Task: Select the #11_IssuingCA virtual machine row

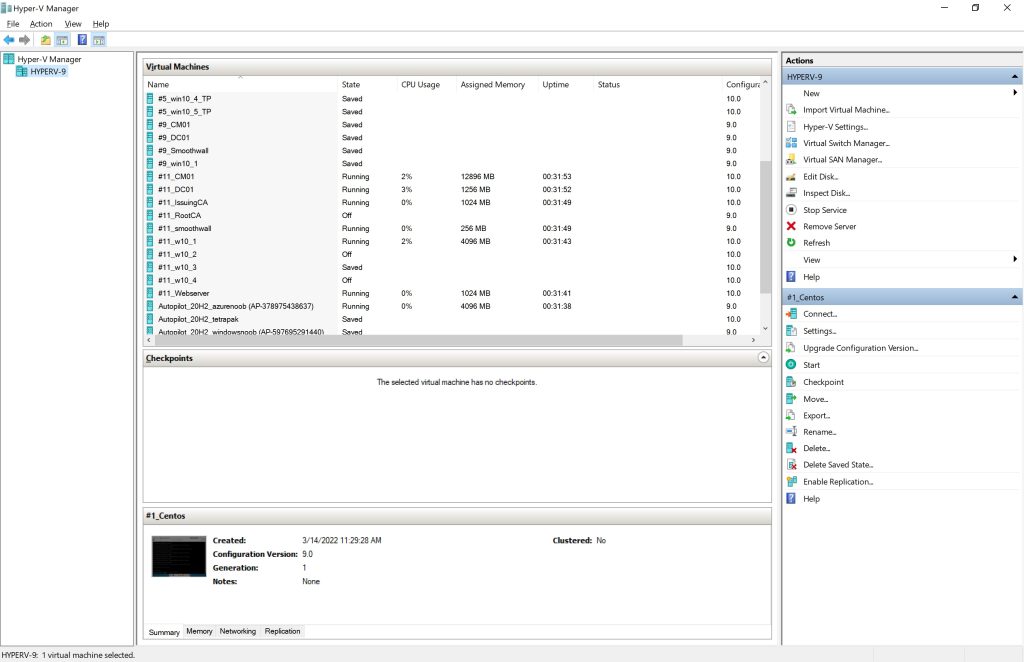Action: (x=451, y=202)
